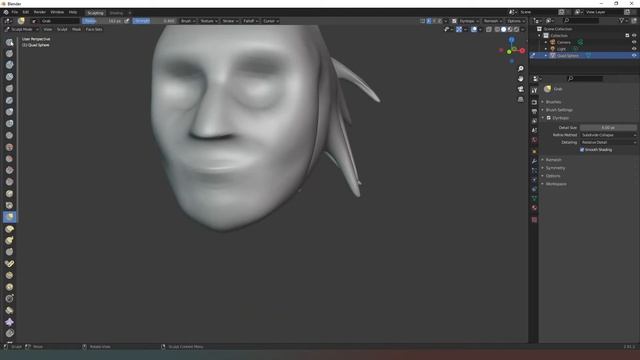Image resolution: width=640 pixels, height=360 pixels.
Task: Toggle visibility eye for Light
Action: (x=634, y=49)
